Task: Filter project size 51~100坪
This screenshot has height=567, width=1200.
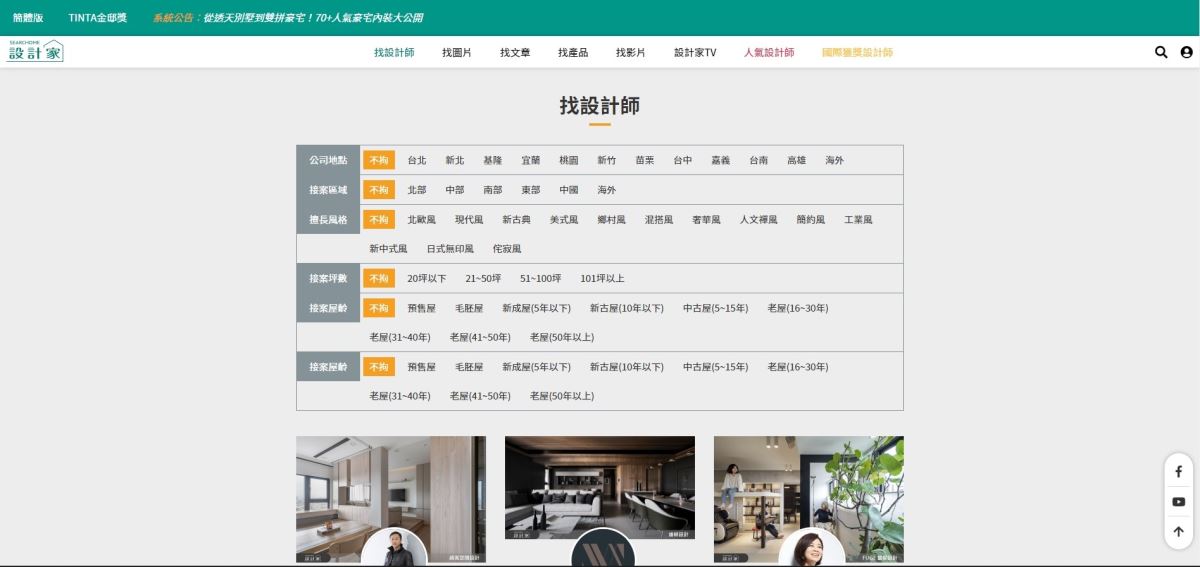Action: click(541, 278)
